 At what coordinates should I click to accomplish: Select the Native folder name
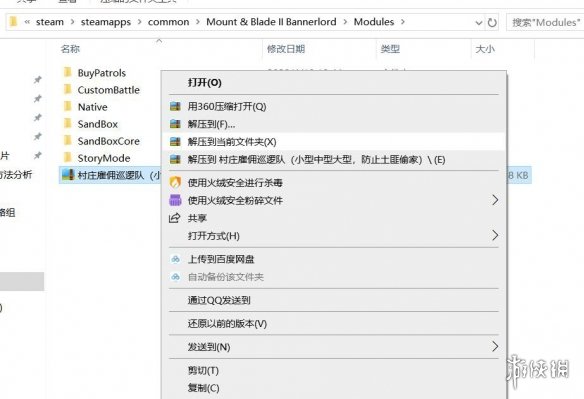pyautogui.click(x=92, y=107)
